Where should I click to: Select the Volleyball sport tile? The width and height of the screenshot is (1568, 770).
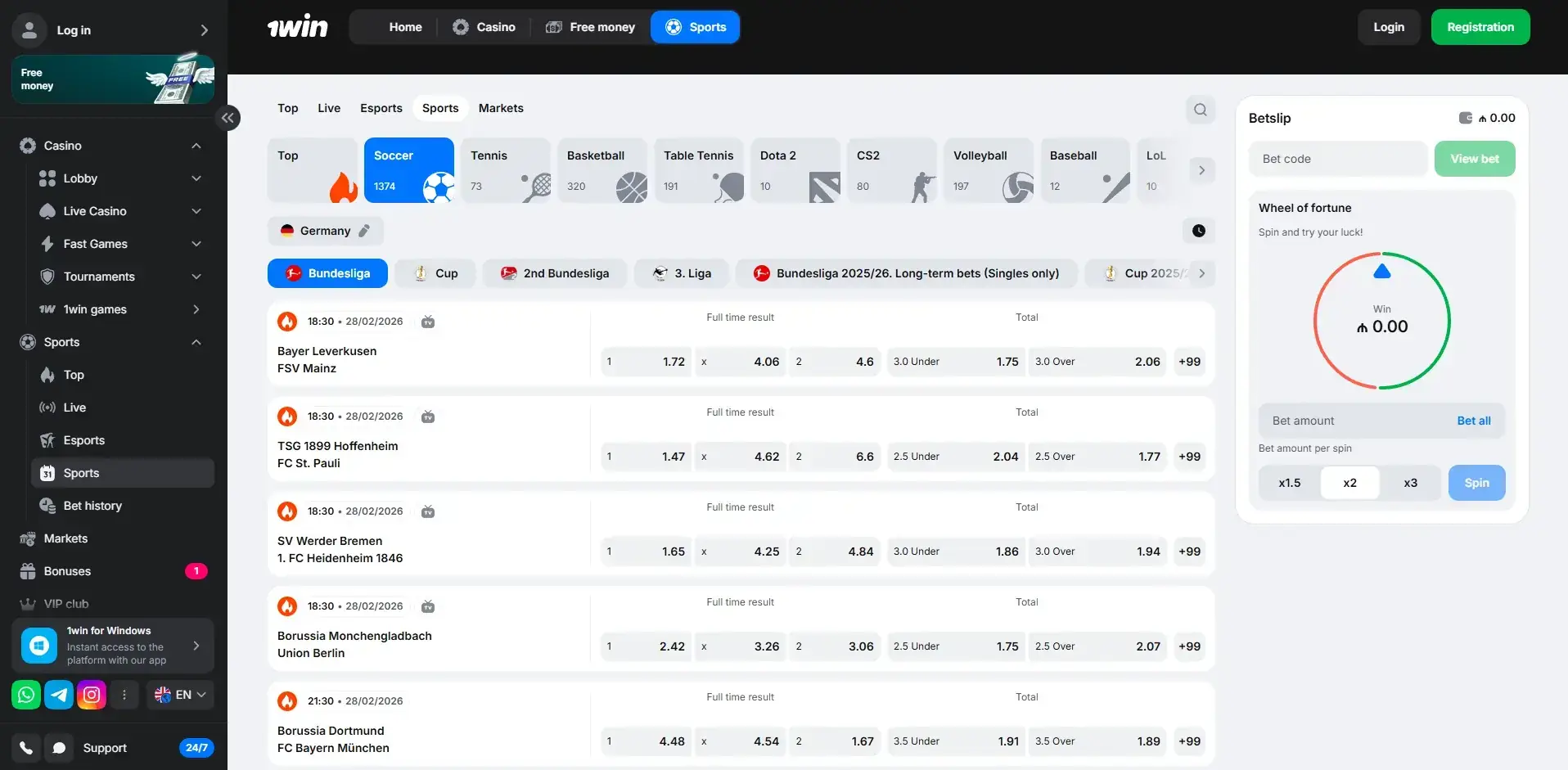pyautogui.click(x=989, y=170)
